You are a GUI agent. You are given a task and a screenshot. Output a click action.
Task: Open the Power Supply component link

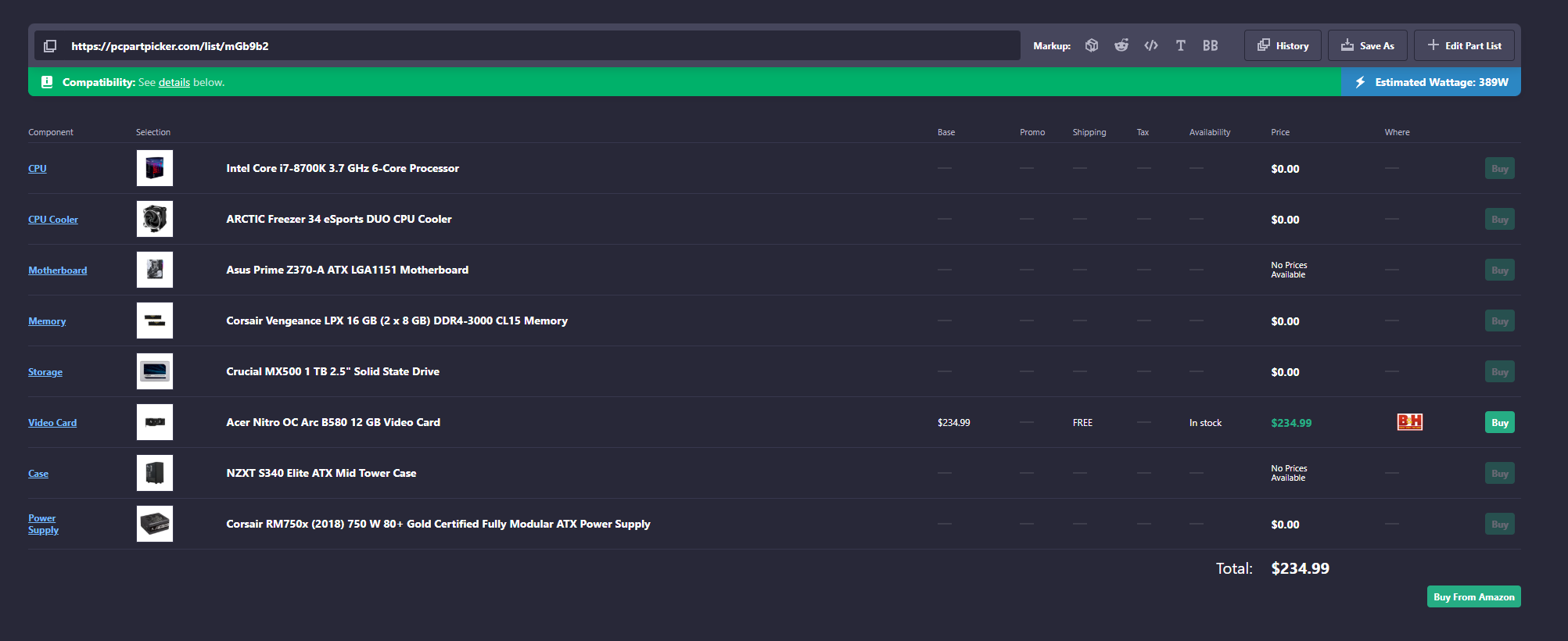pyautogui.click(x=43, y=524)
